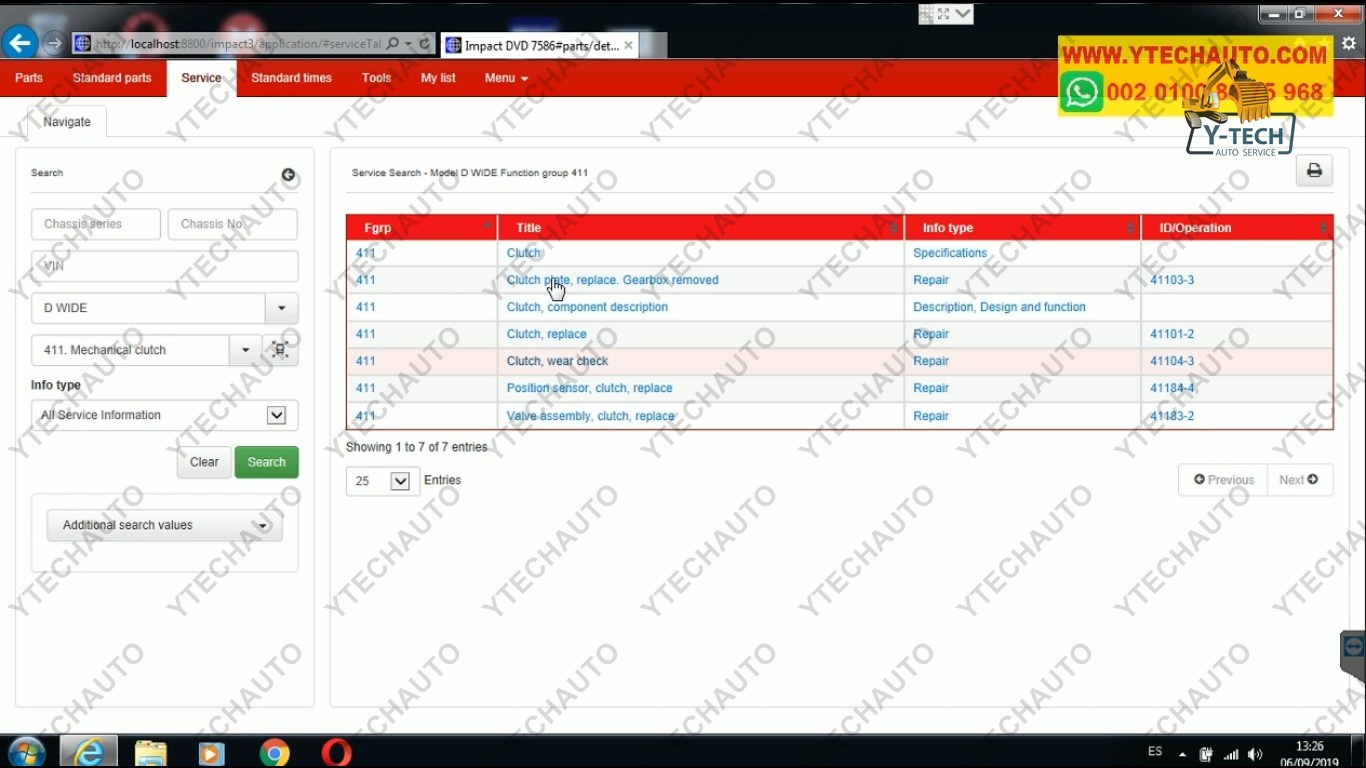Switch to the Standard times tab
This screenshot has height=768, width=1366.
click(x=291, y=78)
